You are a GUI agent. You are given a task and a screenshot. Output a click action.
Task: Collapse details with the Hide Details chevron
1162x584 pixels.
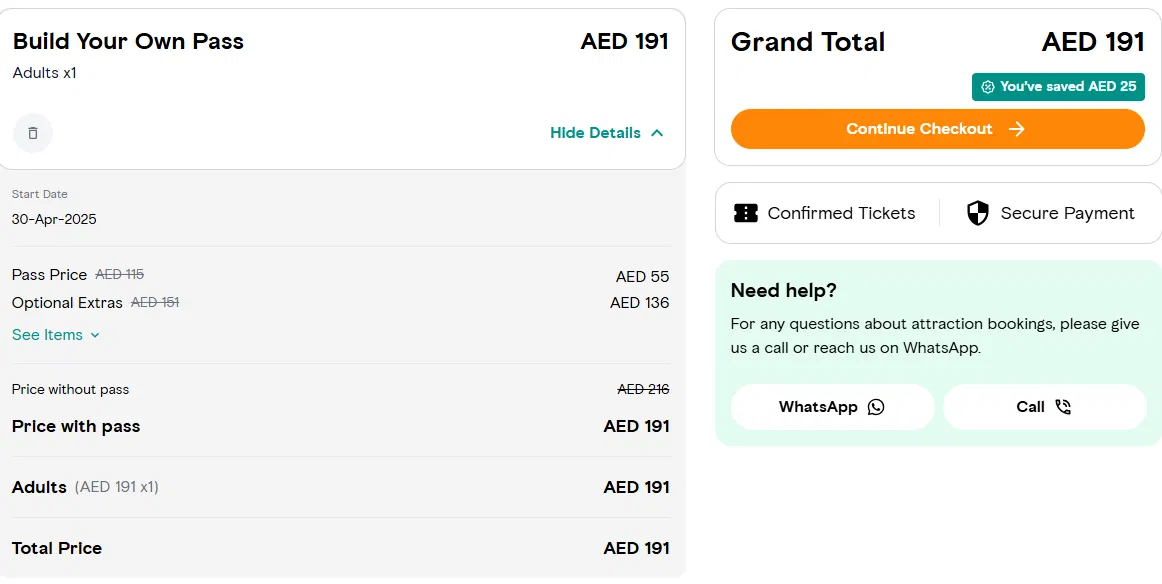tap(657, 133)
